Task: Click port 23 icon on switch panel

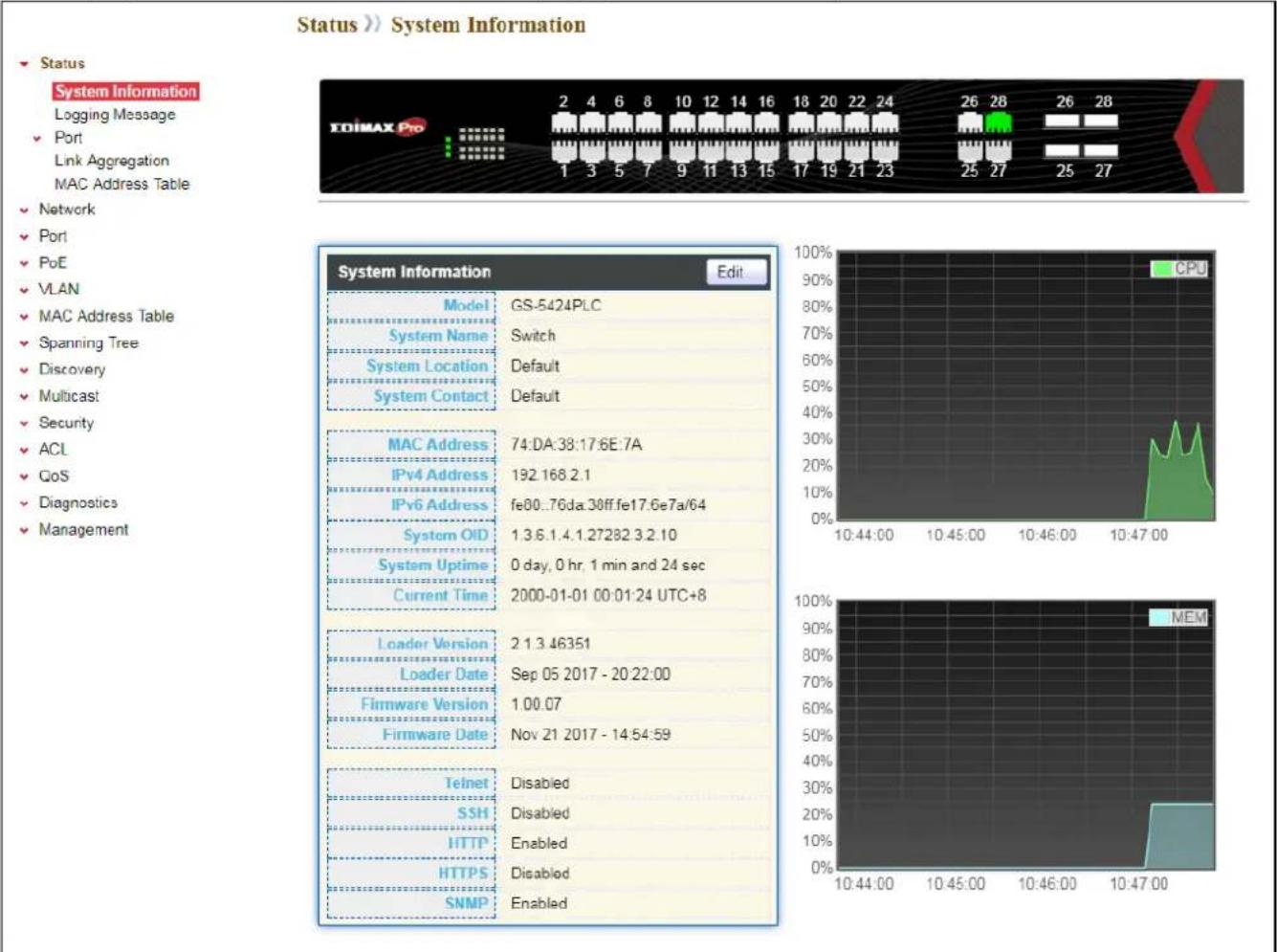Action: click(885, 150)
